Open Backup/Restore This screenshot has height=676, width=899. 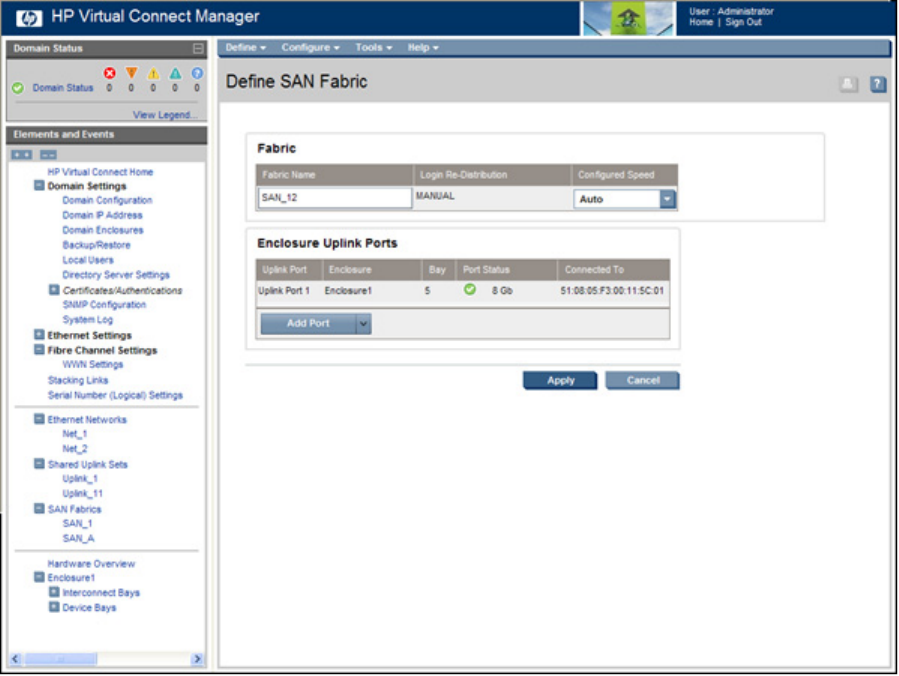click(x=96, y=245)
